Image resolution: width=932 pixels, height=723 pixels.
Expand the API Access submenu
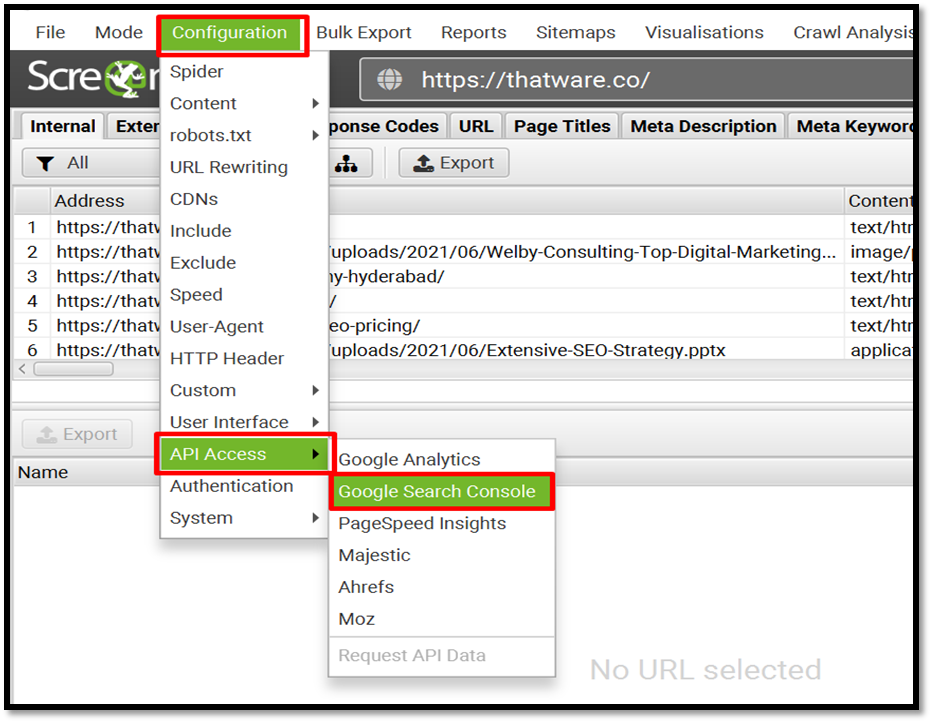coord(244,454)
